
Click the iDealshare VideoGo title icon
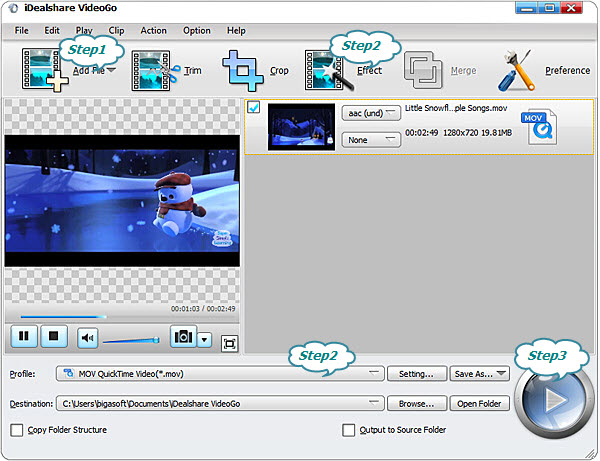coord(13,8)
